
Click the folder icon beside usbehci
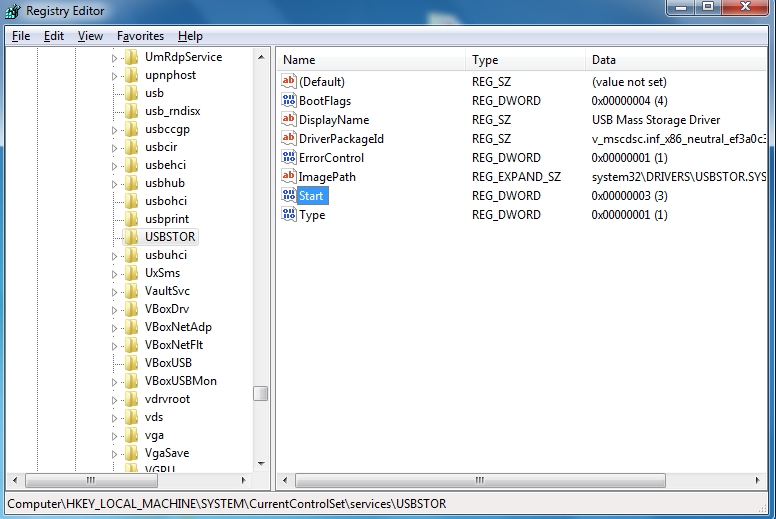131,165
